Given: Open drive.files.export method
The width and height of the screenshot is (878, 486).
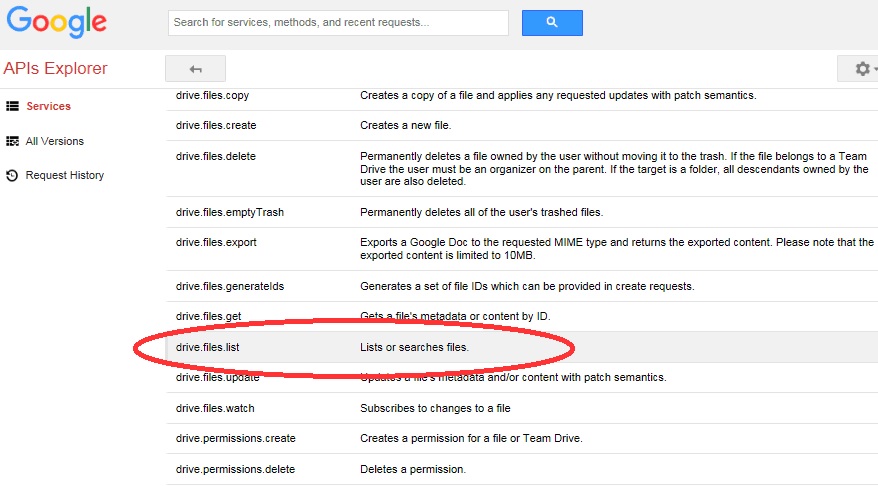Looking at the screenshot, I should (216, 242).
